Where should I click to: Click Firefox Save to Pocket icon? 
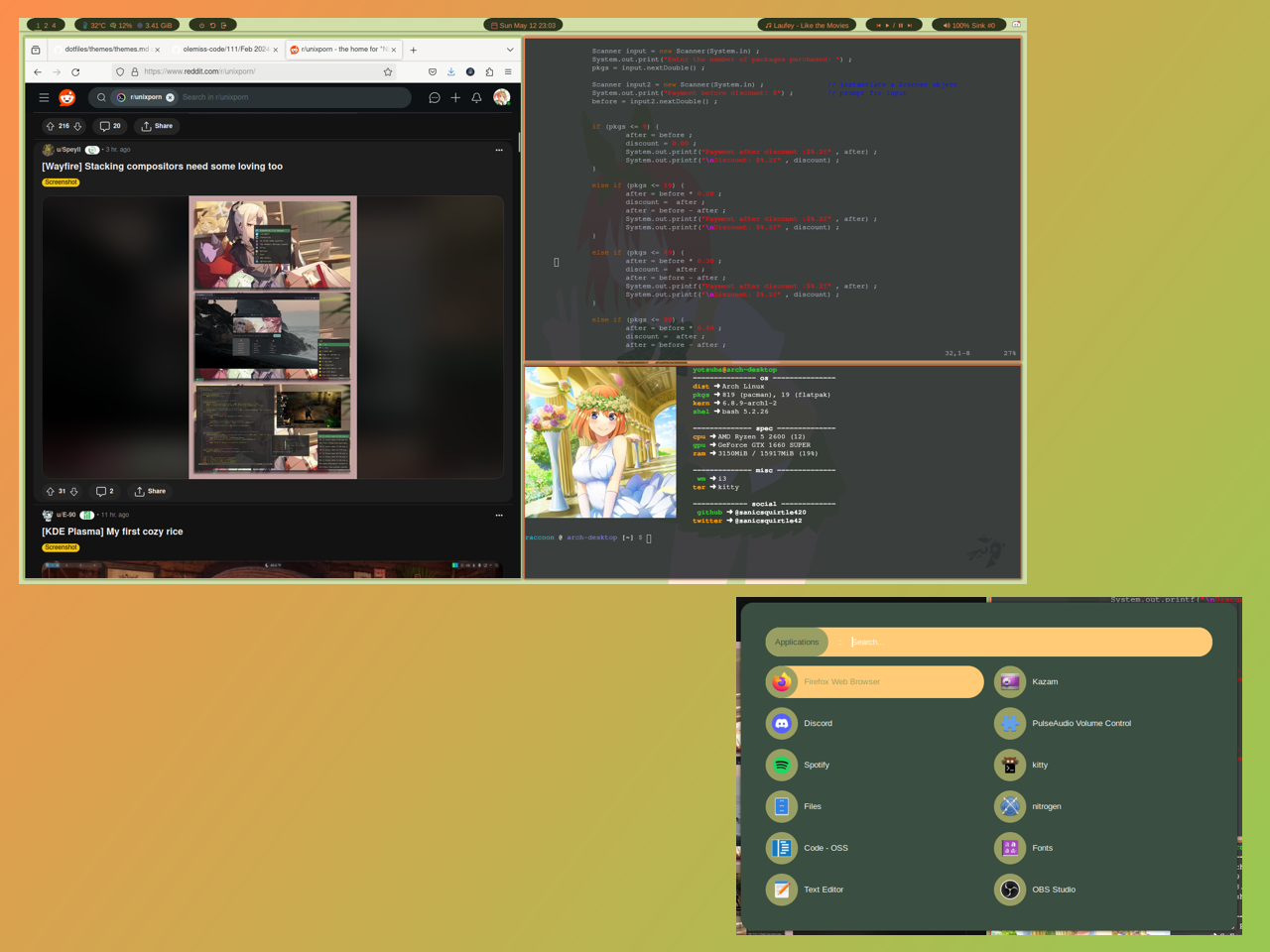432,71
